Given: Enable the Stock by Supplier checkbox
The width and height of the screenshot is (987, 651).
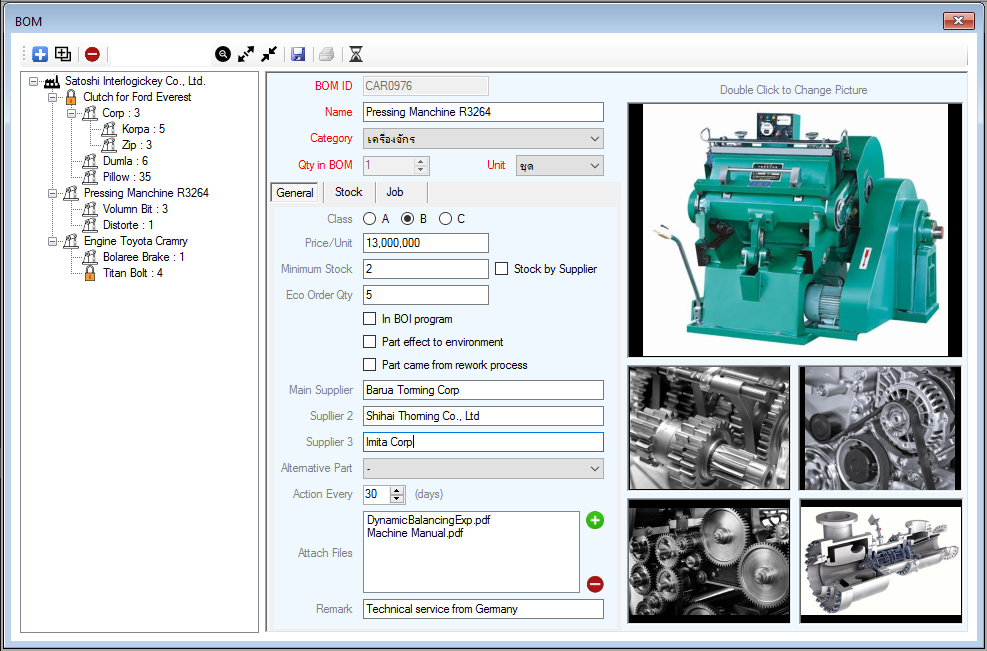Looking at the screenshot, I should point(502,269).
